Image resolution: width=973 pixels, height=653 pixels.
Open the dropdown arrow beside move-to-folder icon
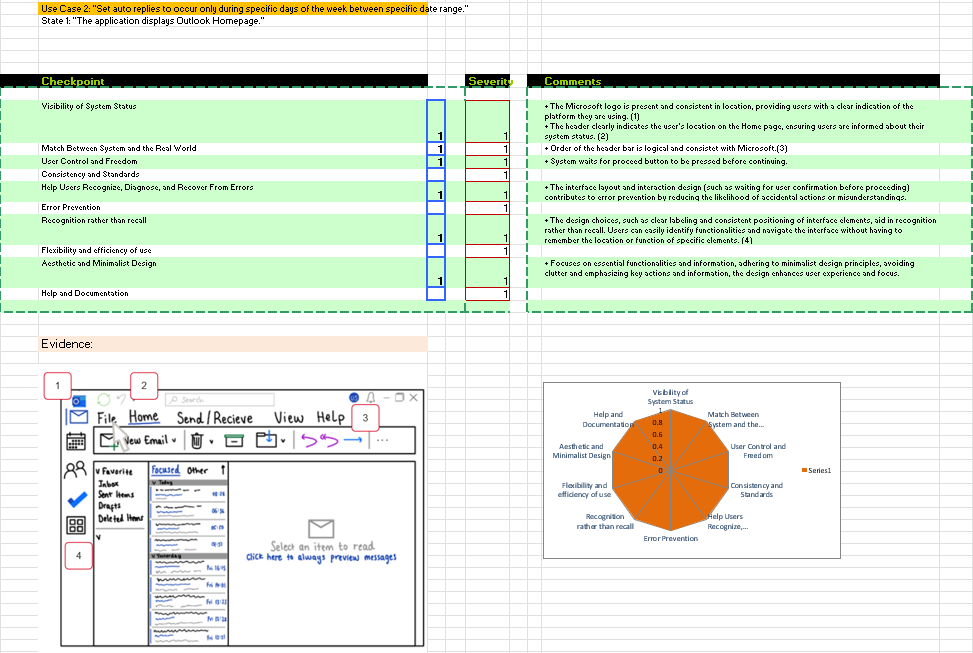click(x=283, y=441)
